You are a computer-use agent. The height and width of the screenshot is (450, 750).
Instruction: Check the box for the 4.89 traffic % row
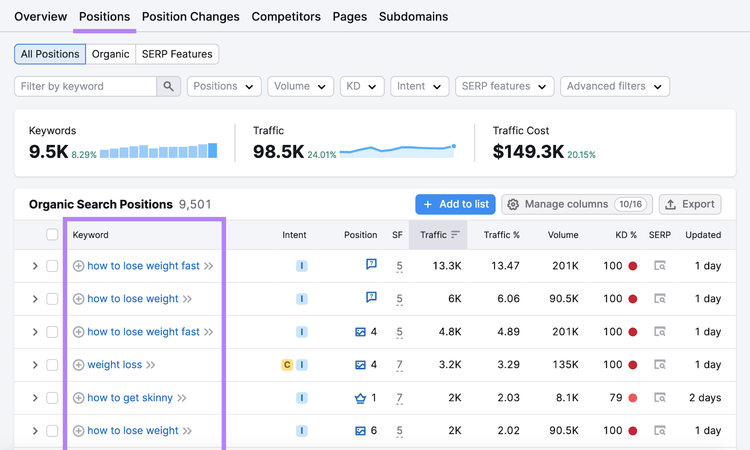pos(52,332)
